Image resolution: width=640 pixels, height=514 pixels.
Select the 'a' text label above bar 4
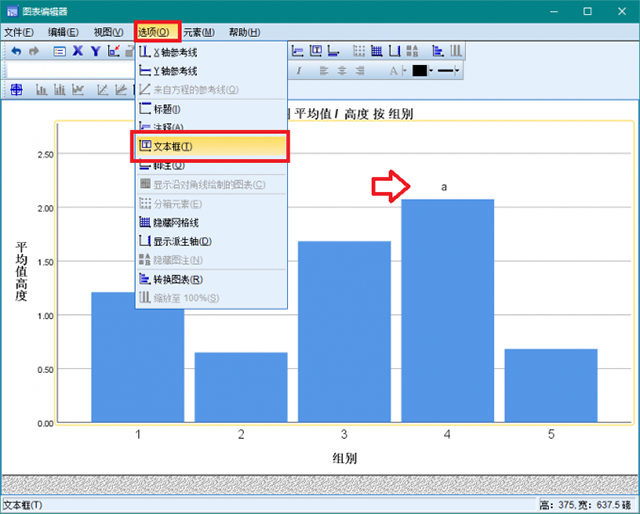[x=444, y=187]
